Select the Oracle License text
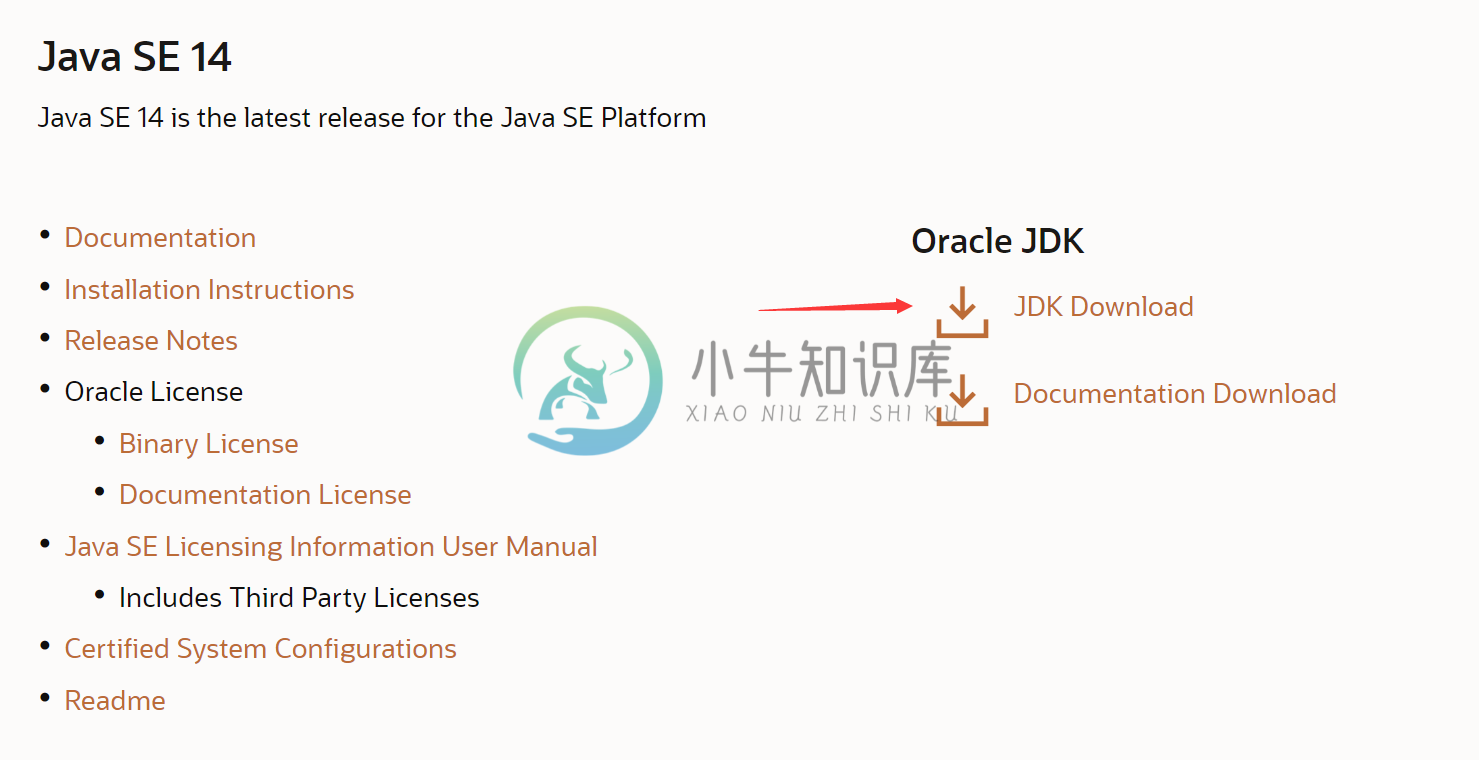This screenshot has width=1479, height=760. tap(154, 392)
